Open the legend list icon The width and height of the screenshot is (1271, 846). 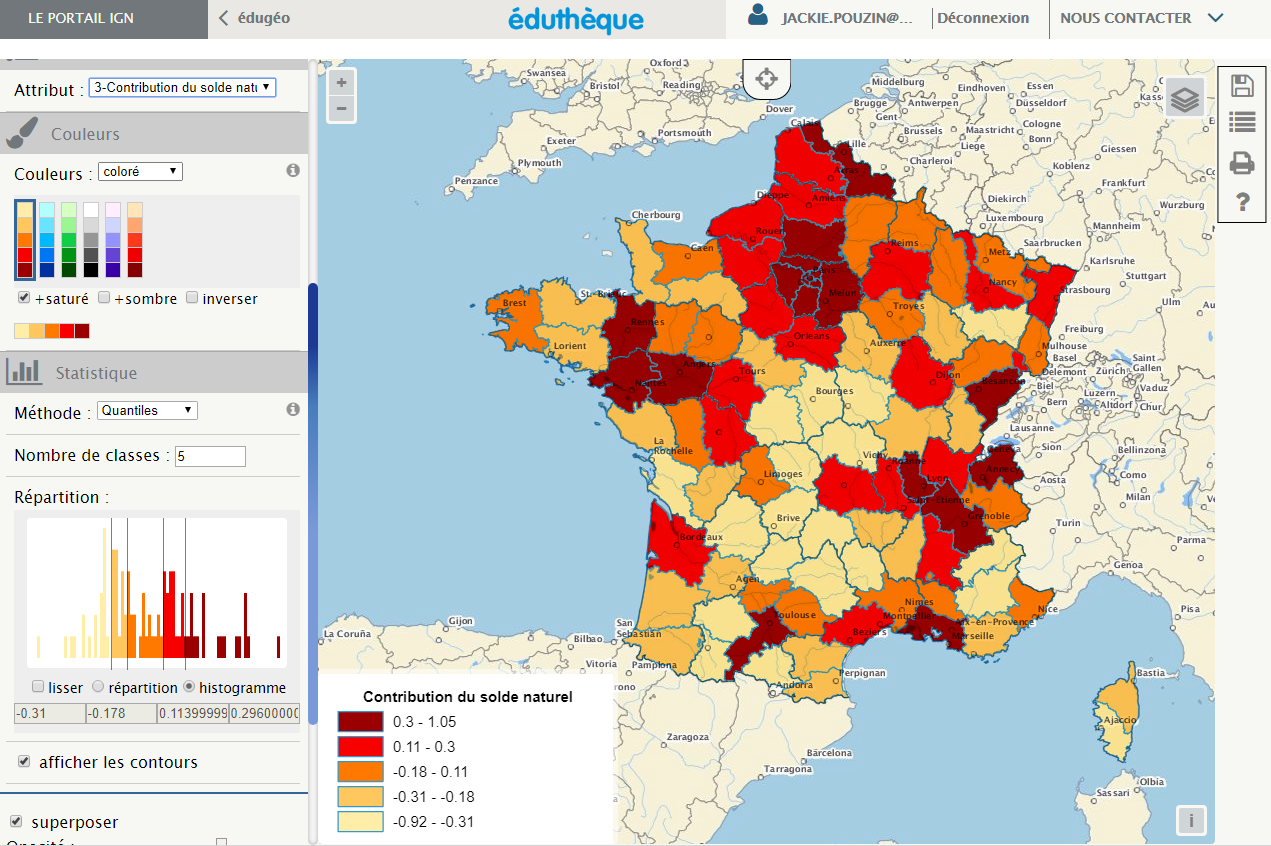tap(1242, 123)
